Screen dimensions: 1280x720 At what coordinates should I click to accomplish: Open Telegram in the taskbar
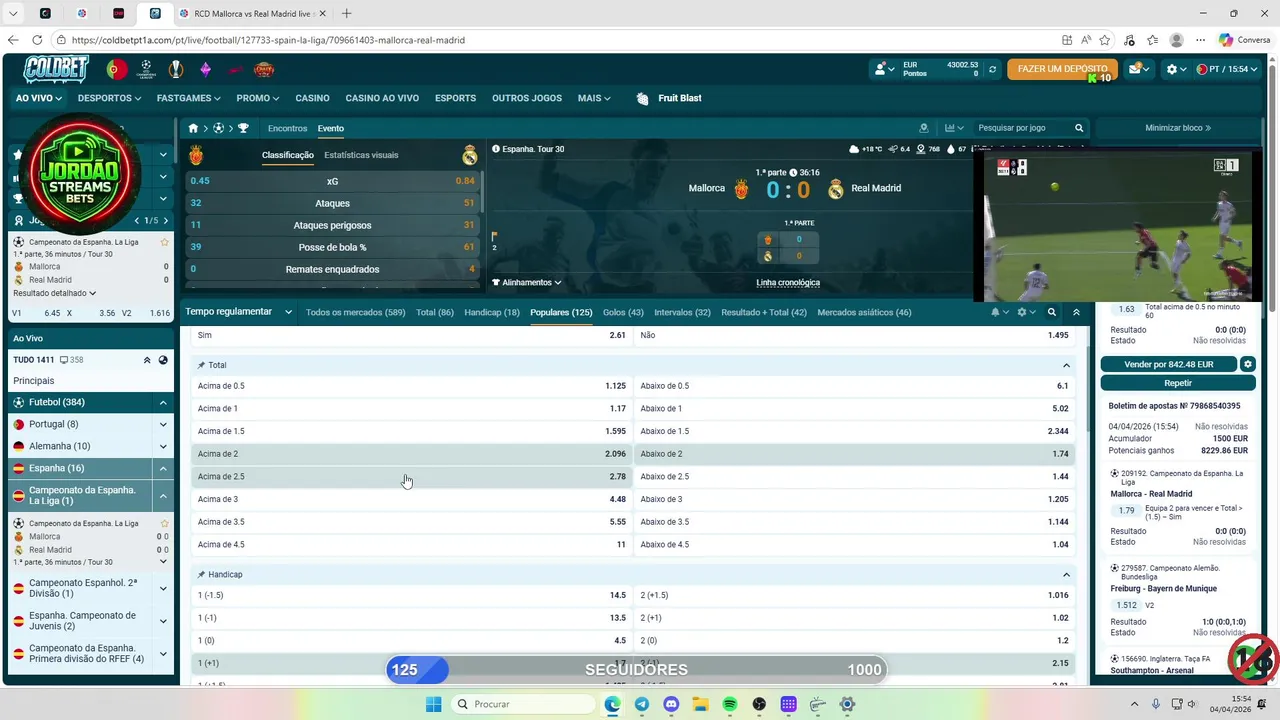[x=641, y=704]
